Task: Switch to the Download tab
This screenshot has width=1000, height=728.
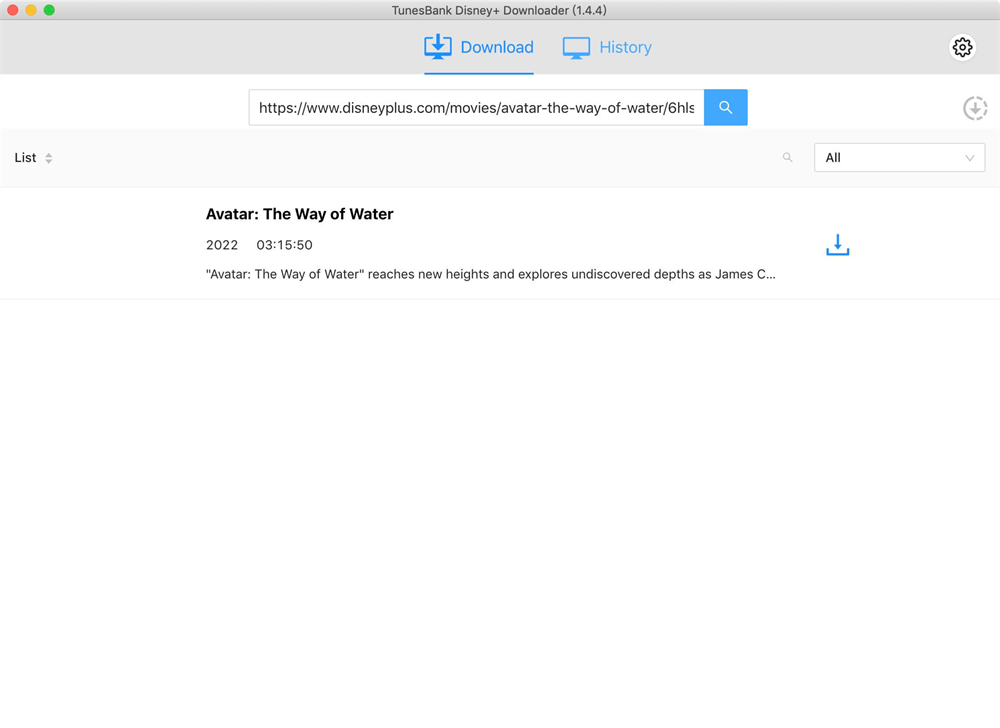Action: [479, 47]
